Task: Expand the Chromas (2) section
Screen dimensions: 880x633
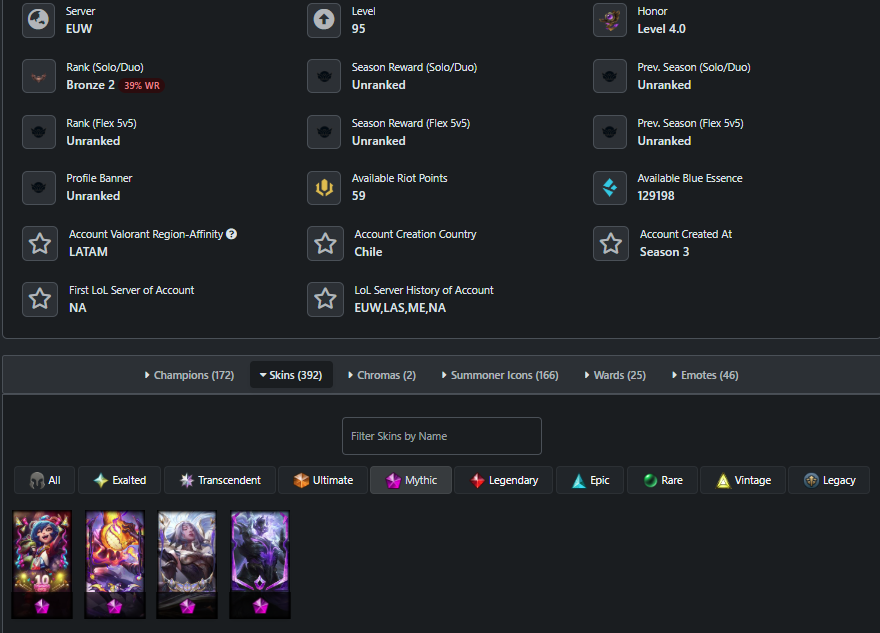Action: (x=382, y=375)
